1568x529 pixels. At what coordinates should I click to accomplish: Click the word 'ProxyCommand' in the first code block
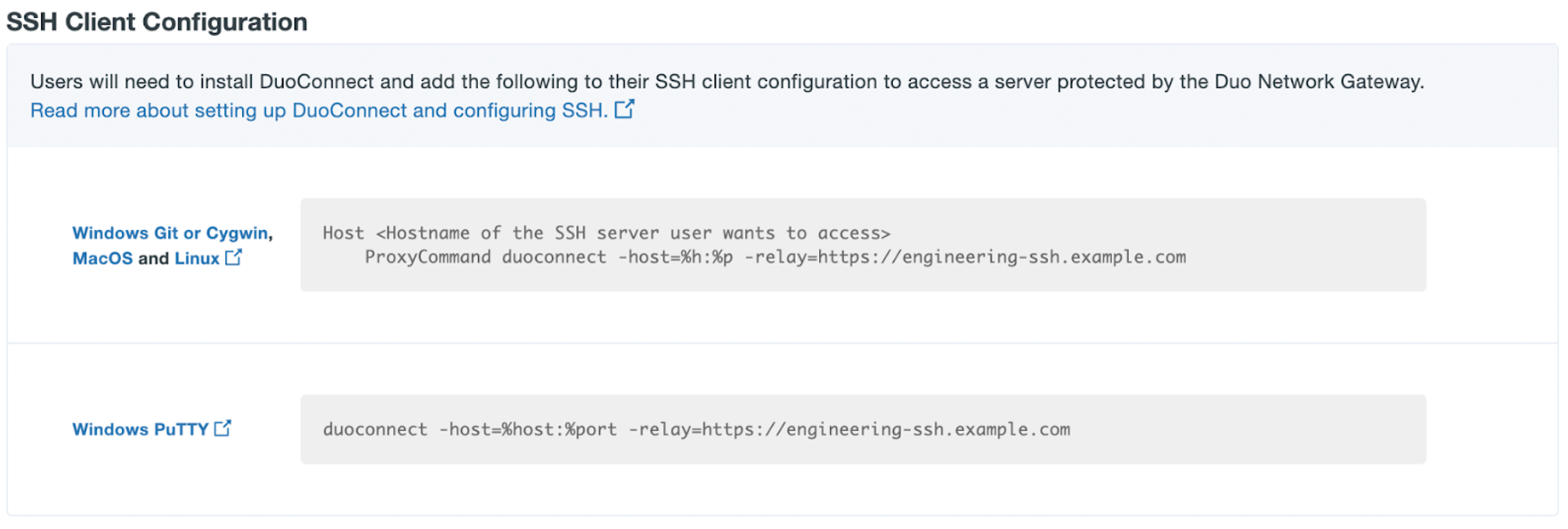pyautogui.click(x=427, y=257)
